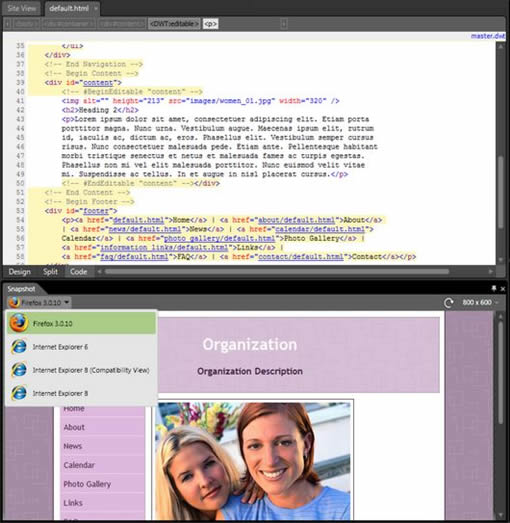This screenshot has width=510, height=523.
Task: Select the <p> tag in tag selector
Action: [210, 24]
